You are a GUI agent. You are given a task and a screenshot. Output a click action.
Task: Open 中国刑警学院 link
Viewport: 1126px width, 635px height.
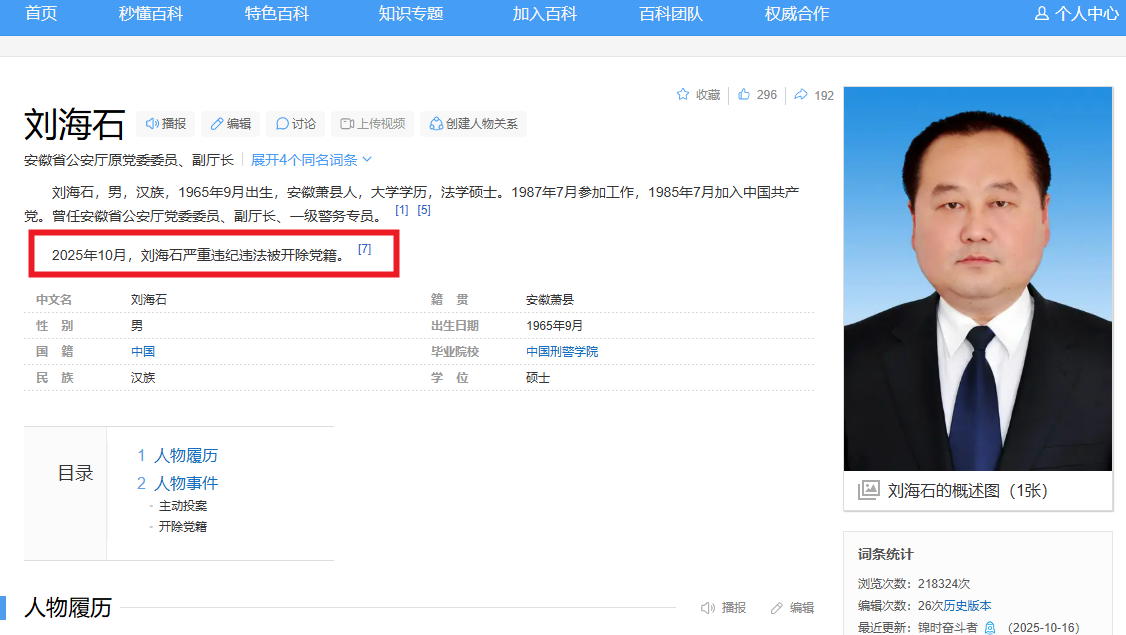pos(562,352)
